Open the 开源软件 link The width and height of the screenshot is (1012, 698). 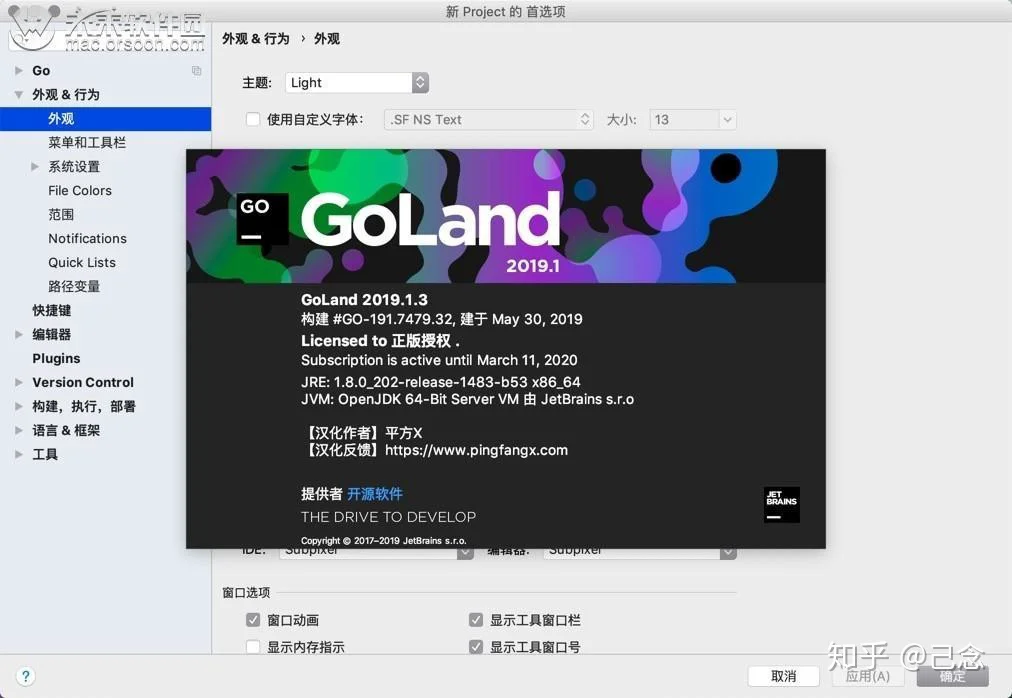click(x=375, y=494)
